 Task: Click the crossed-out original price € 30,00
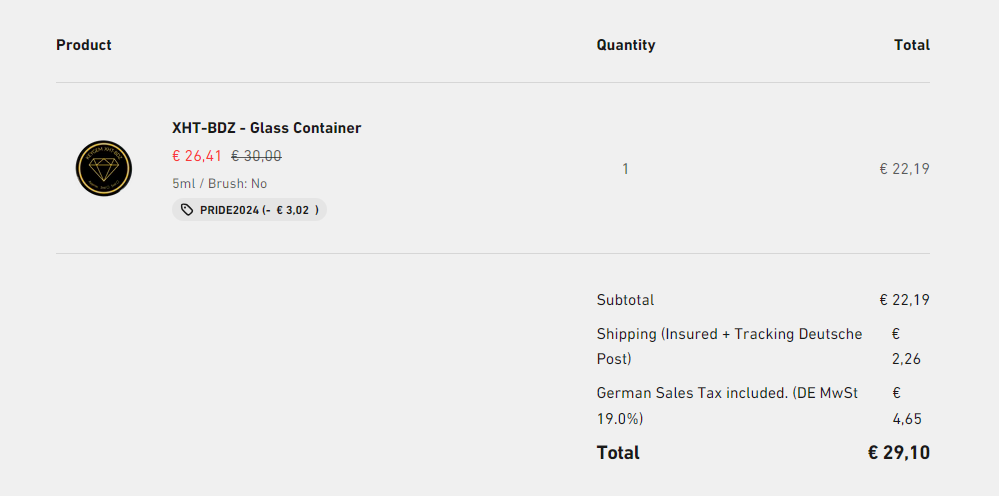click(256, 156)
